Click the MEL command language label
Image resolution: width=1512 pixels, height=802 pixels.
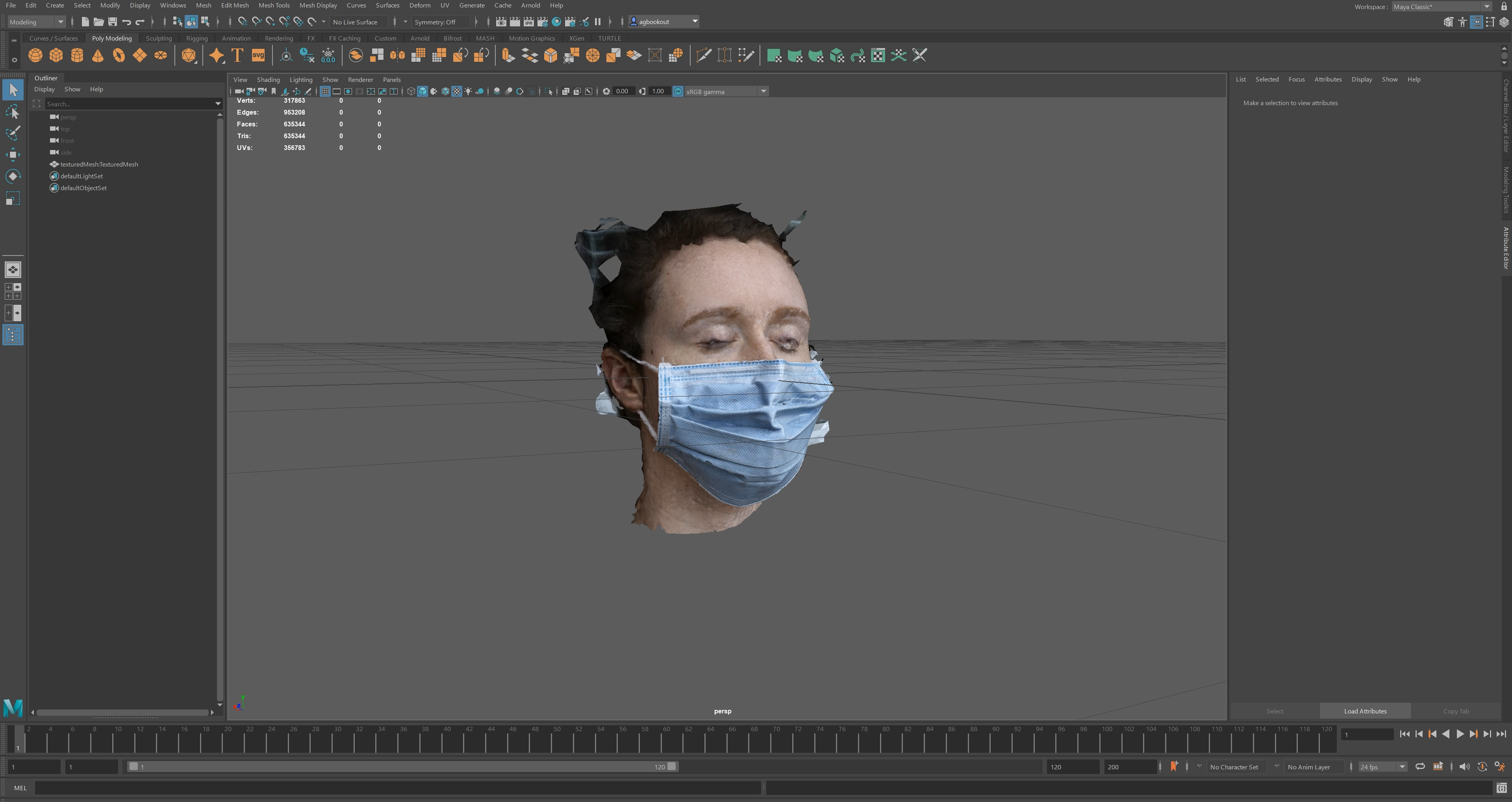(x=20, y=787)
